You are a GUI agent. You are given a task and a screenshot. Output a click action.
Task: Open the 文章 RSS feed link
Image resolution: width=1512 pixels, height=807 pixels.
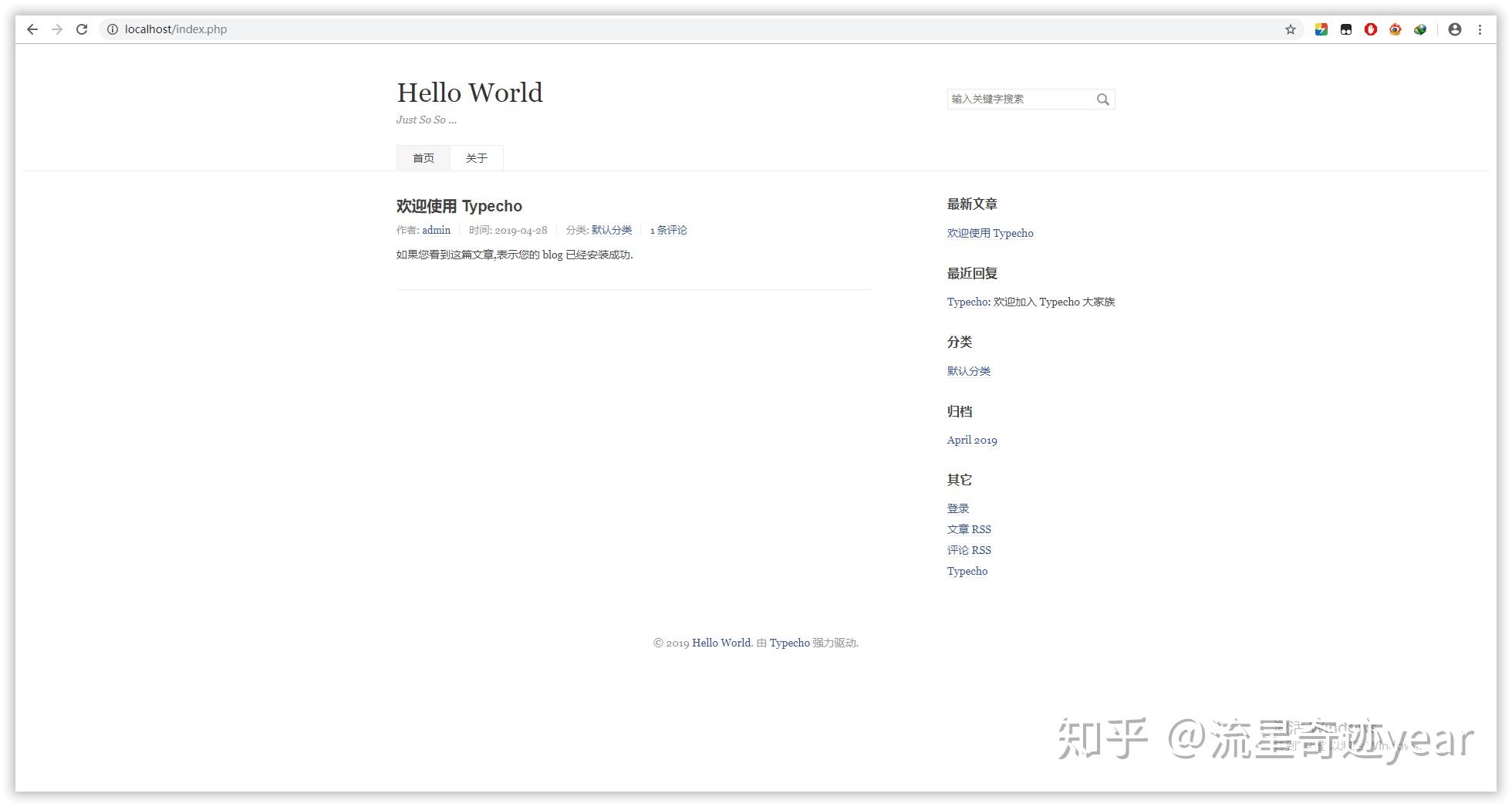[x=969, y=529]
